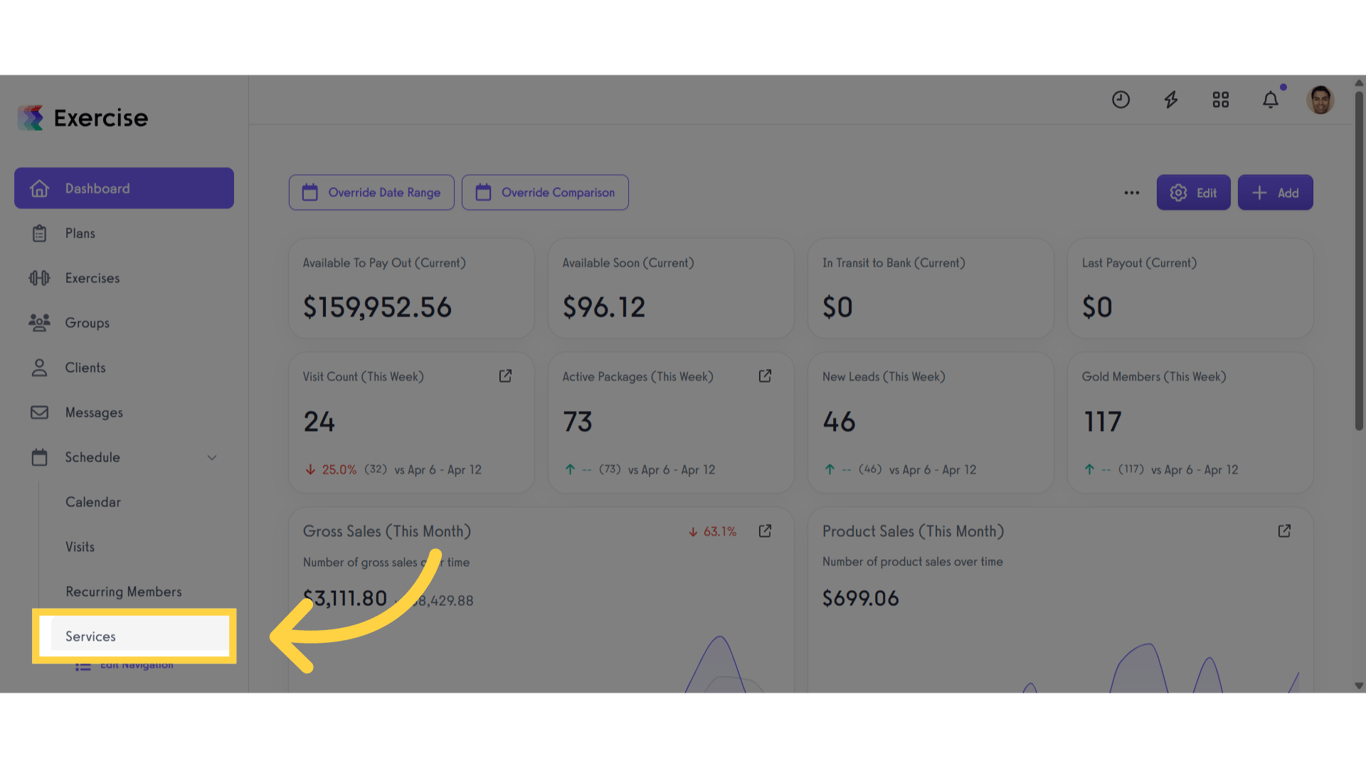
Task: Click the page's vertical scrollbar
Action: pos(1359,260)
